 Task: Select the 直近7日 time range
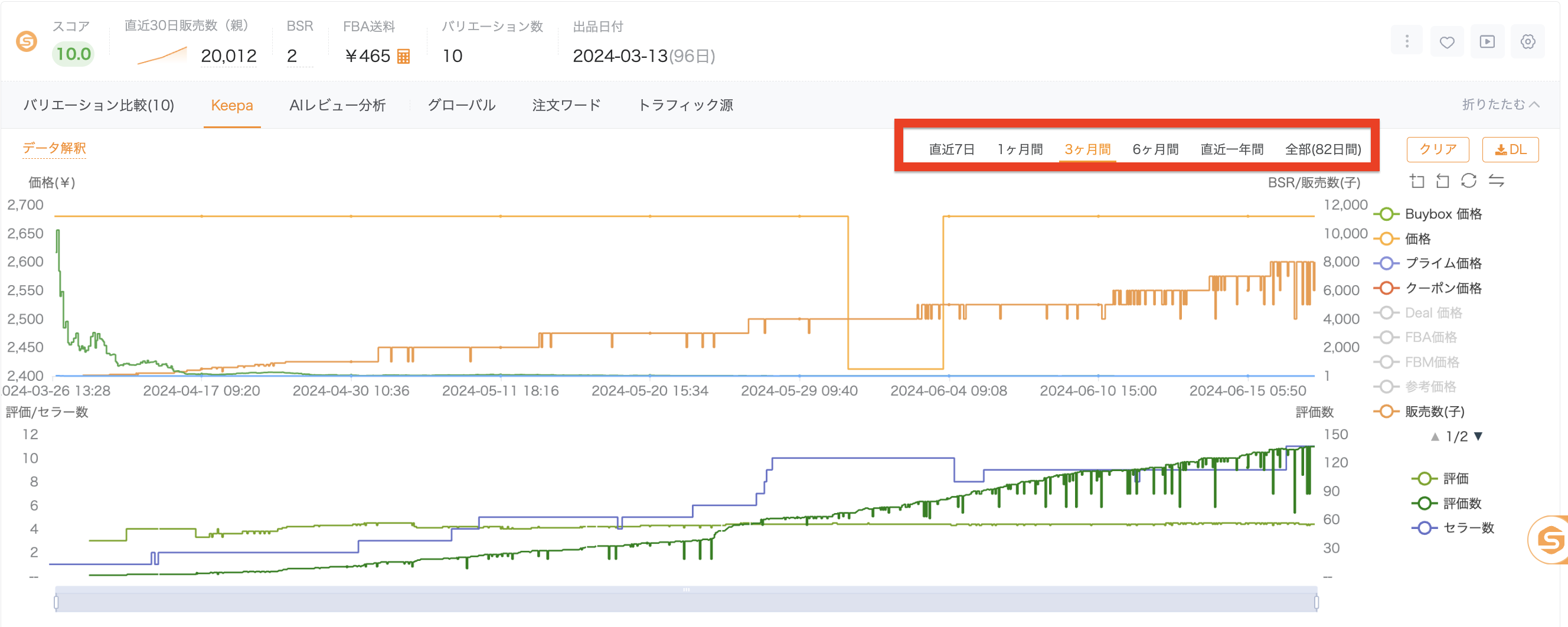pos(952,149)
